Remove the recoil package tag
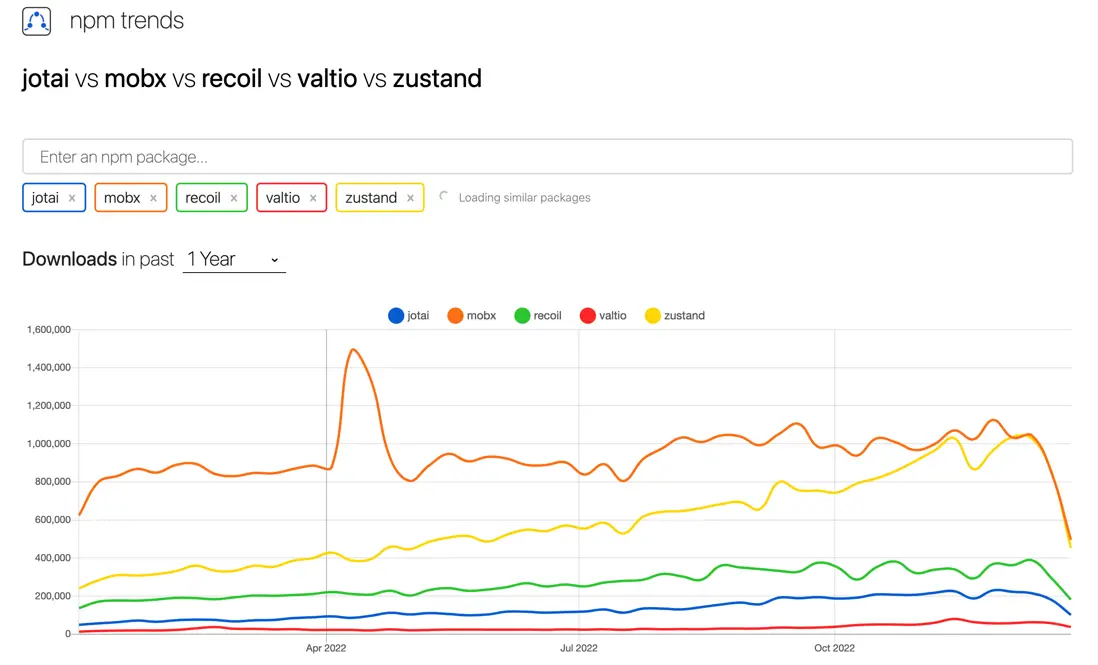 coord(234,198)
